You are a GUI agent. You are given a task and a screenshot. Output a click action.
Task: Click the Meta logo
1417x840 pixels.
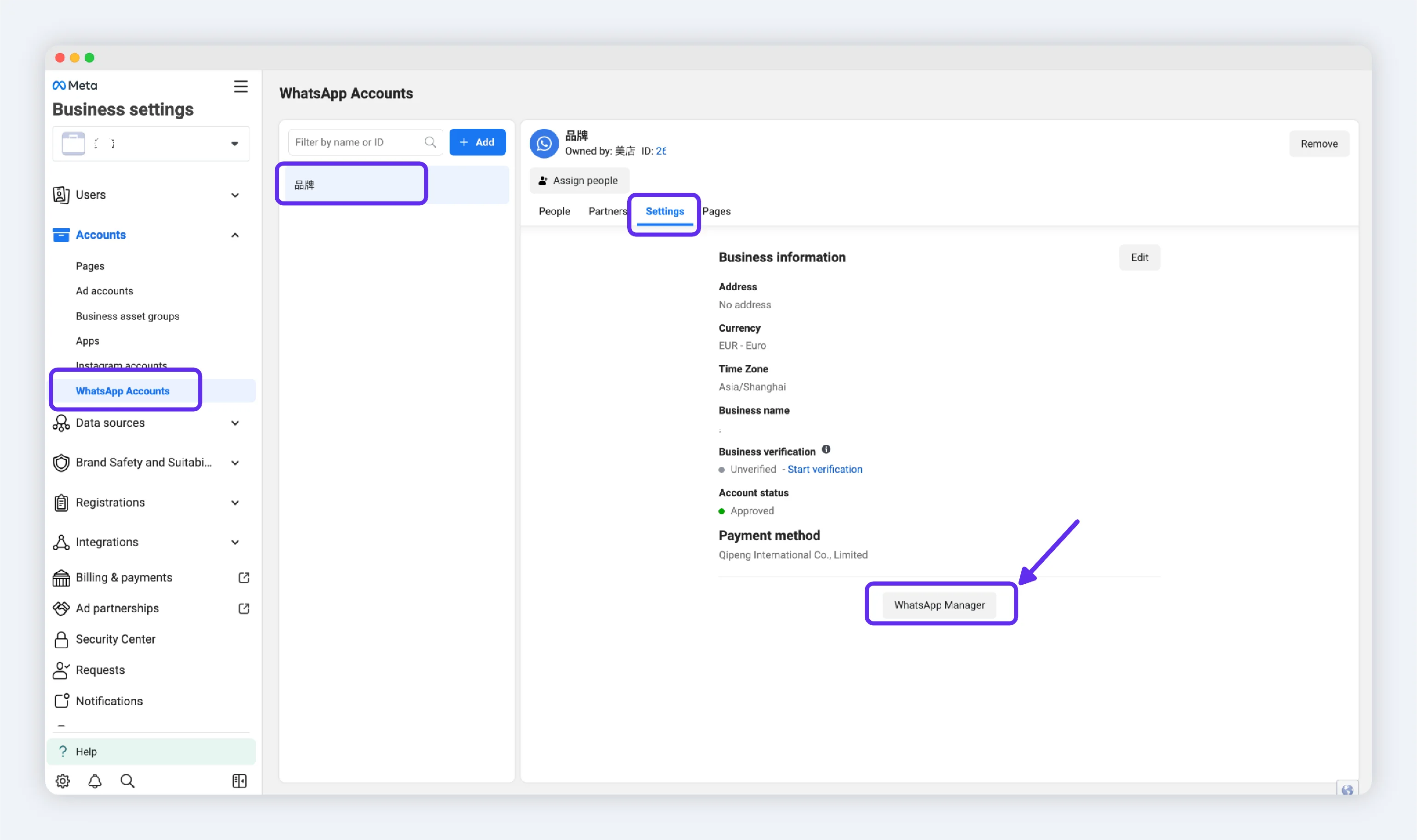point(75,86)
